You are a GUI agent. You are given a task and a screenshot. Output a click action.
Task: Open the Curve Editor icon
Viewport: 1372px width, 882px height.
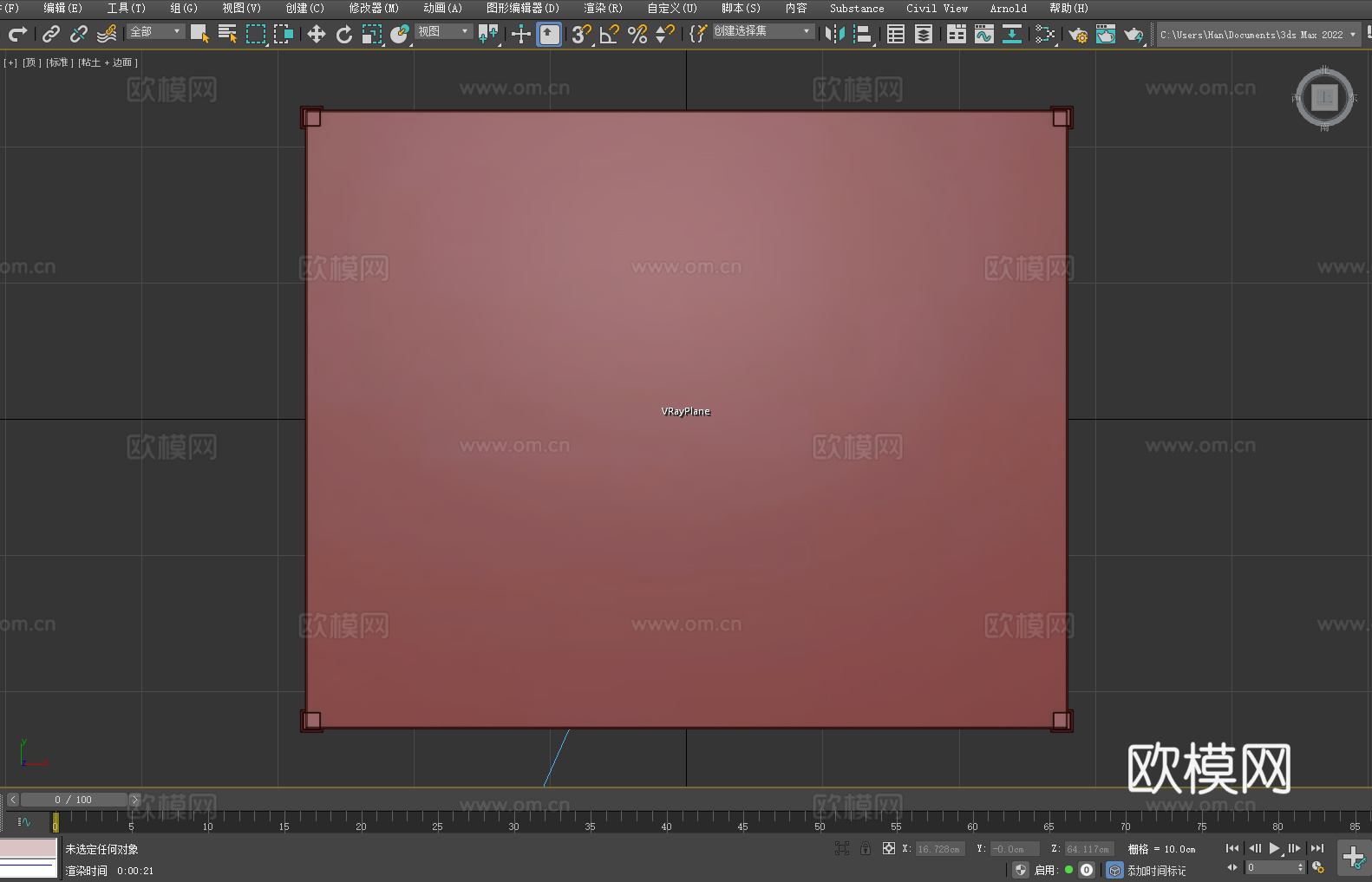[984, 34]
